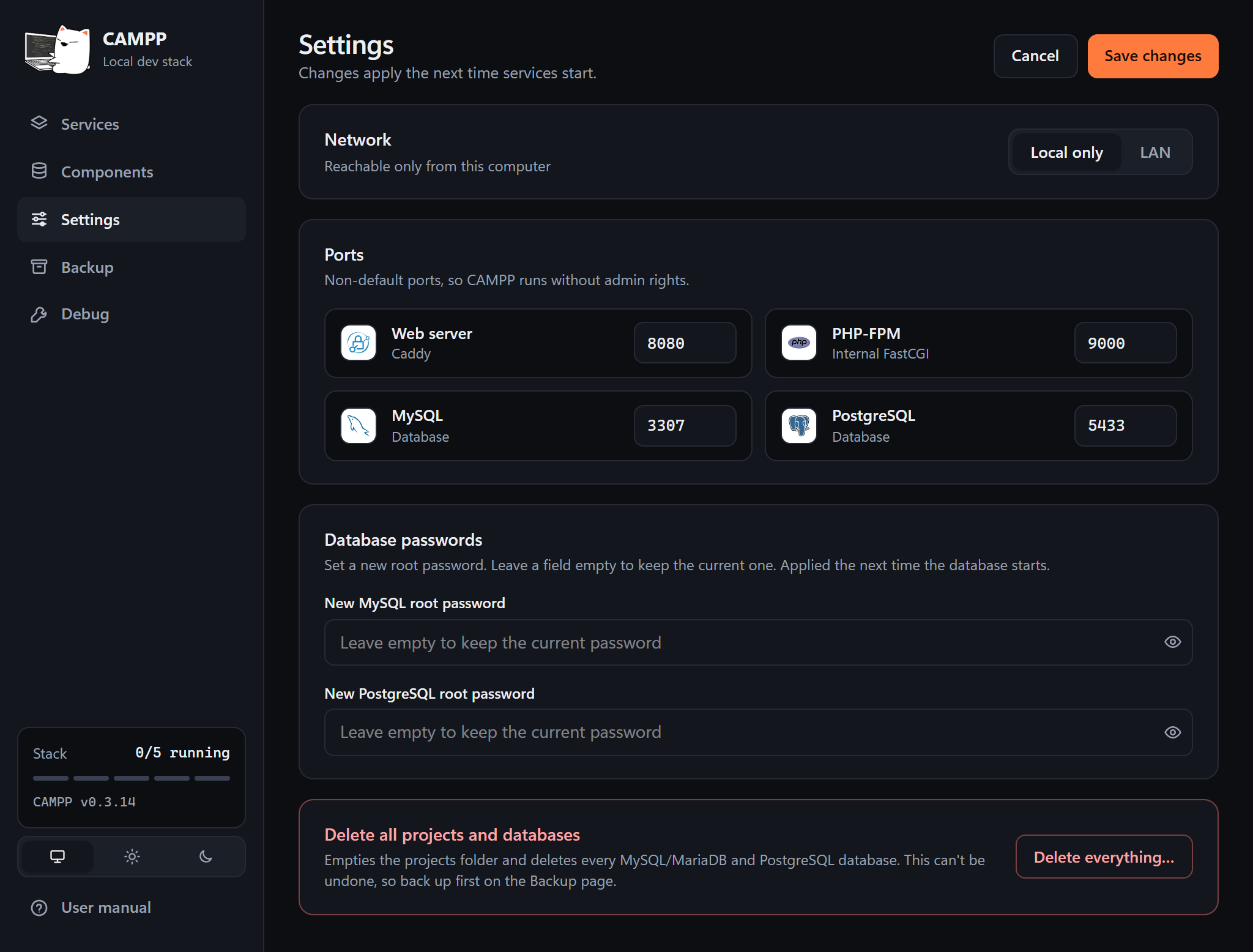
Task: Open the Components page
Action: coord(132,172)
